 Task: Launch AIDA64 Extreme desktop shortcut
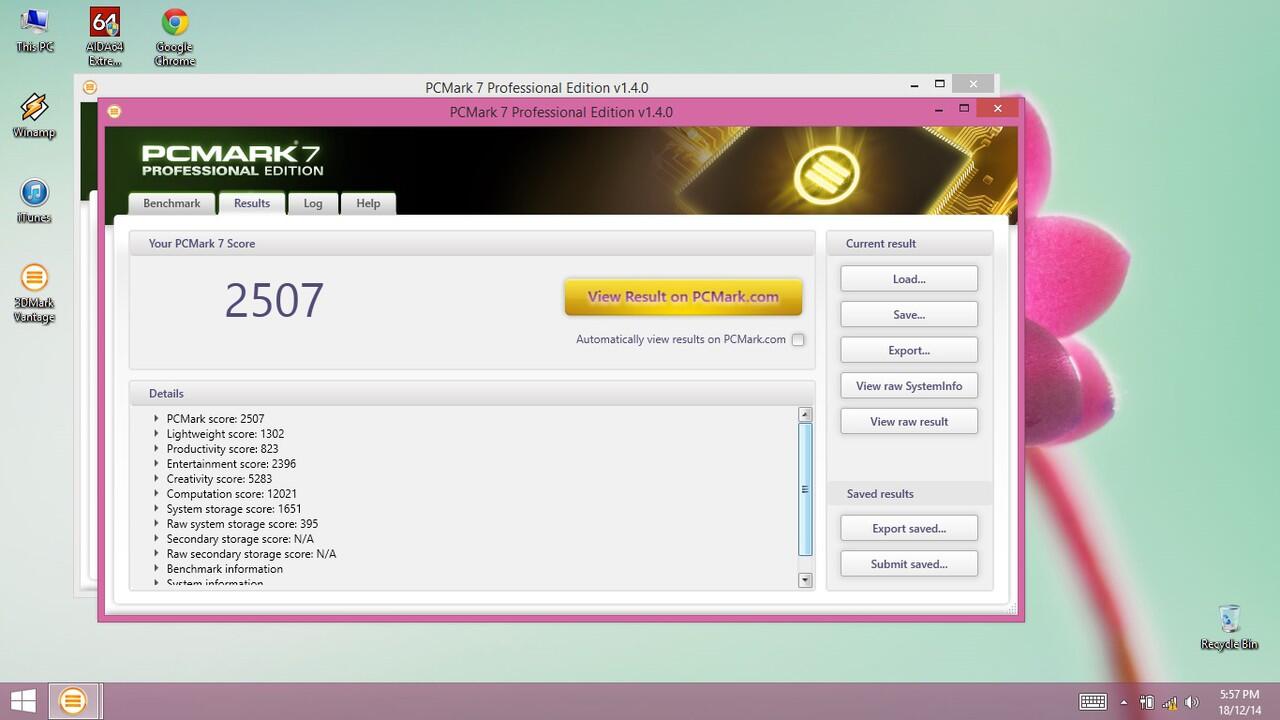[x=105, y=37]
